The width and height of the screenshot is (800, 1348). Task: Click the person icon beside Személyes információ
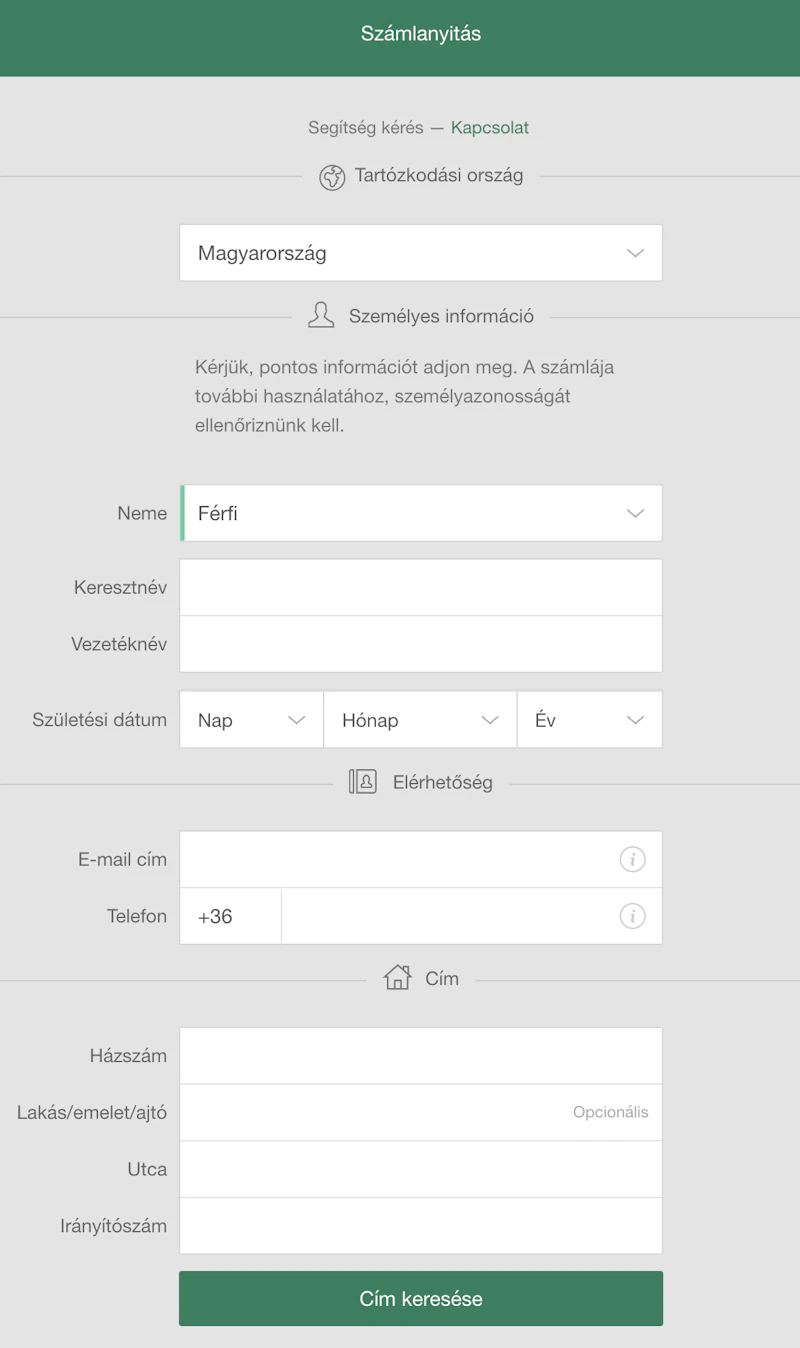tap(321, 316)
